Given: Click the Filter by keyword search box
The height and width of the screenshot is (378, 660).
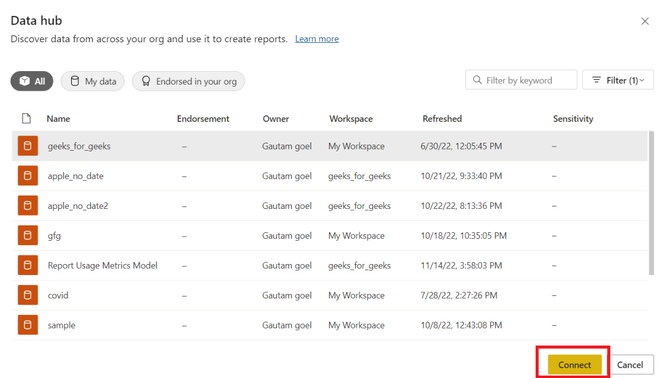Looking at the screenshot, I should point(521,80).
